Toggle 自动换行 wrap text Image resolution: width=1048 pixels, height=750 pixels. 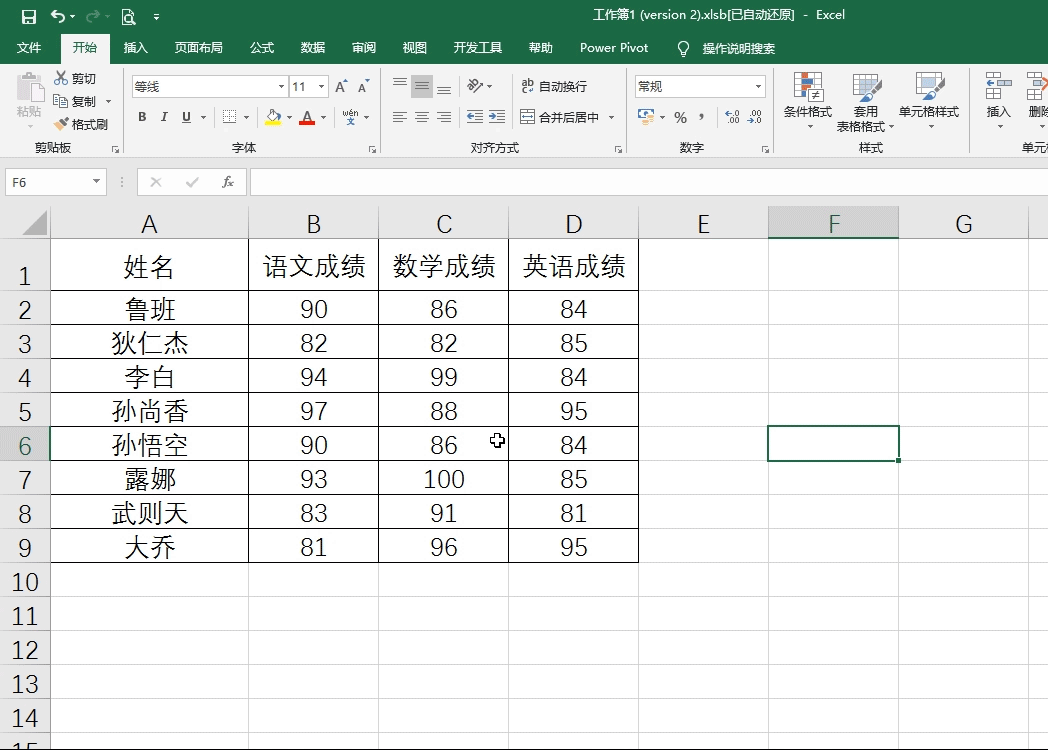(x=553, y=86)
